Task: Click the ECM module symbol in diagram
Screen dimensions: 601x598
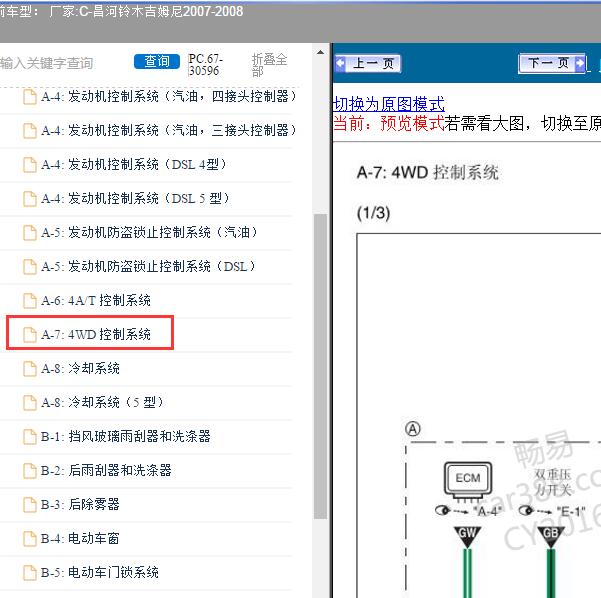Action: click(468, 481)
